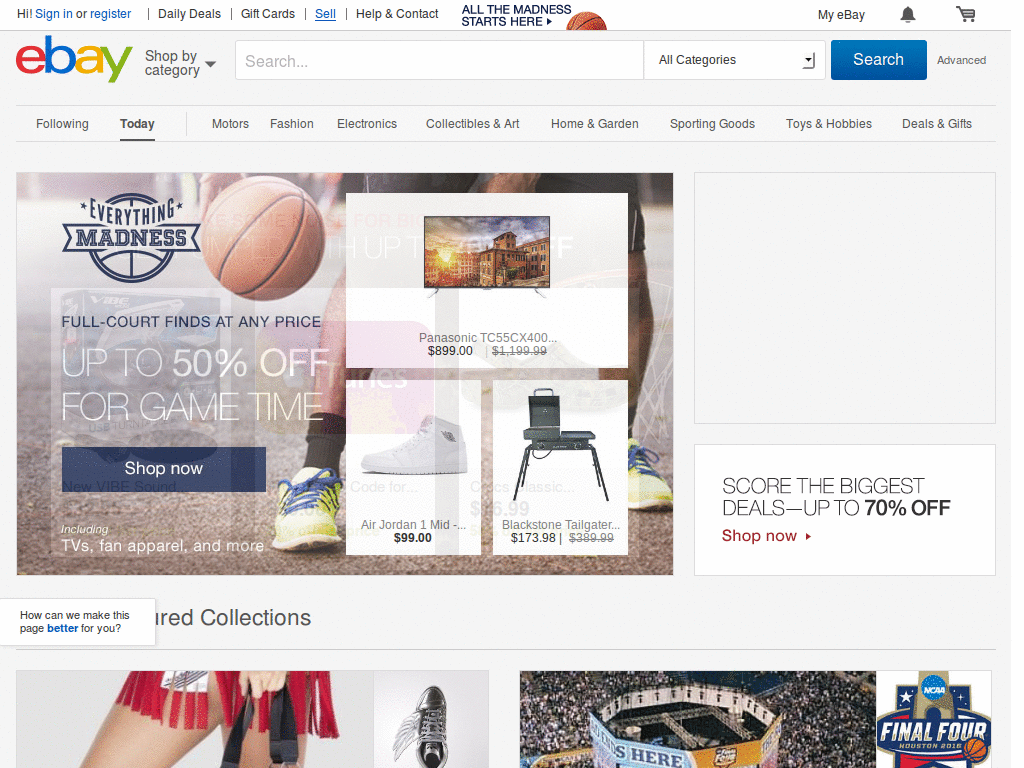Click the eBay logo
This screenshot has height=768, width=1024.
pyautogui.click(x=74, y=59)
